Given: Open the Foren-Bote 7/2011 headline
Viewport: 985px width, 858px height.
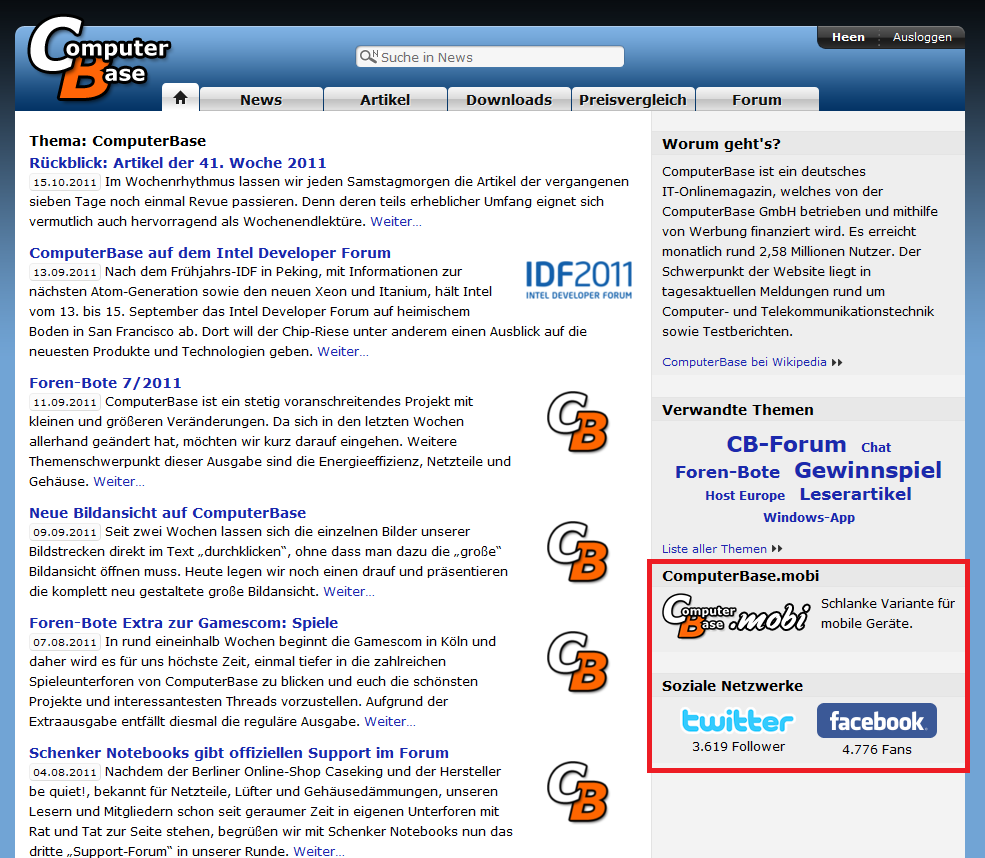Looking at the screenshot, I should (105, 383).
